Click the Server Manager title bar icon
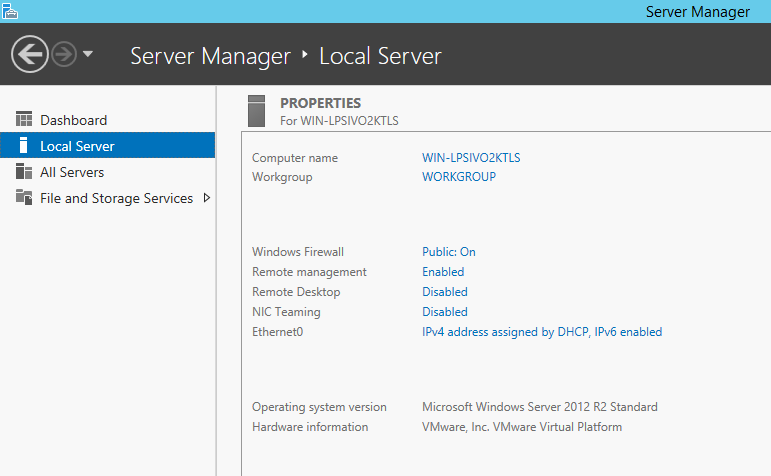 (x=9, y=10)
